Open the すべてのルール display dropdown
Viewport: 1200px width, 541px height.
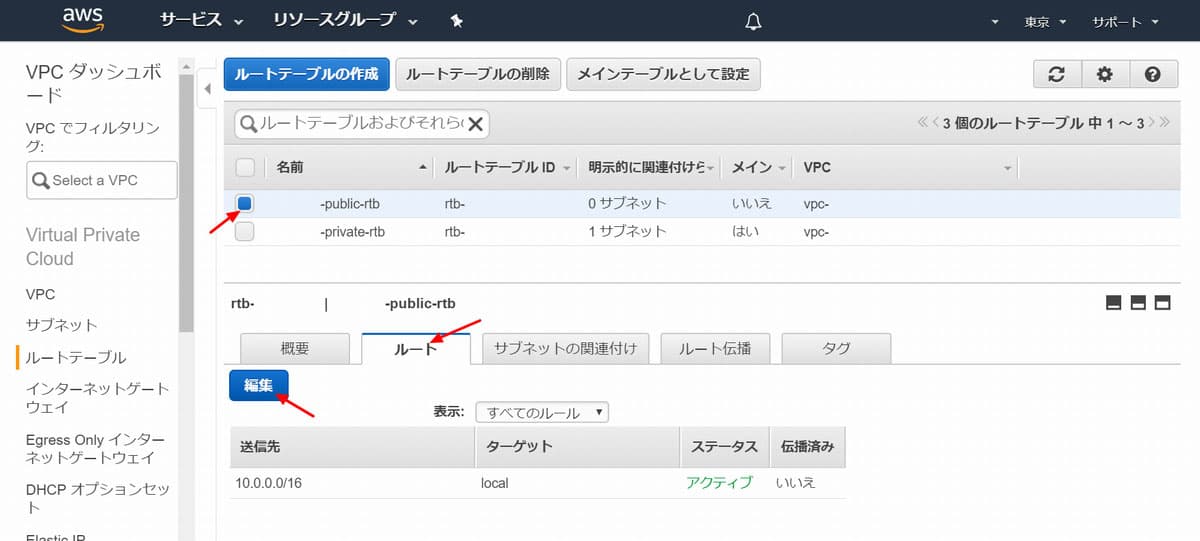click(542, 412)
